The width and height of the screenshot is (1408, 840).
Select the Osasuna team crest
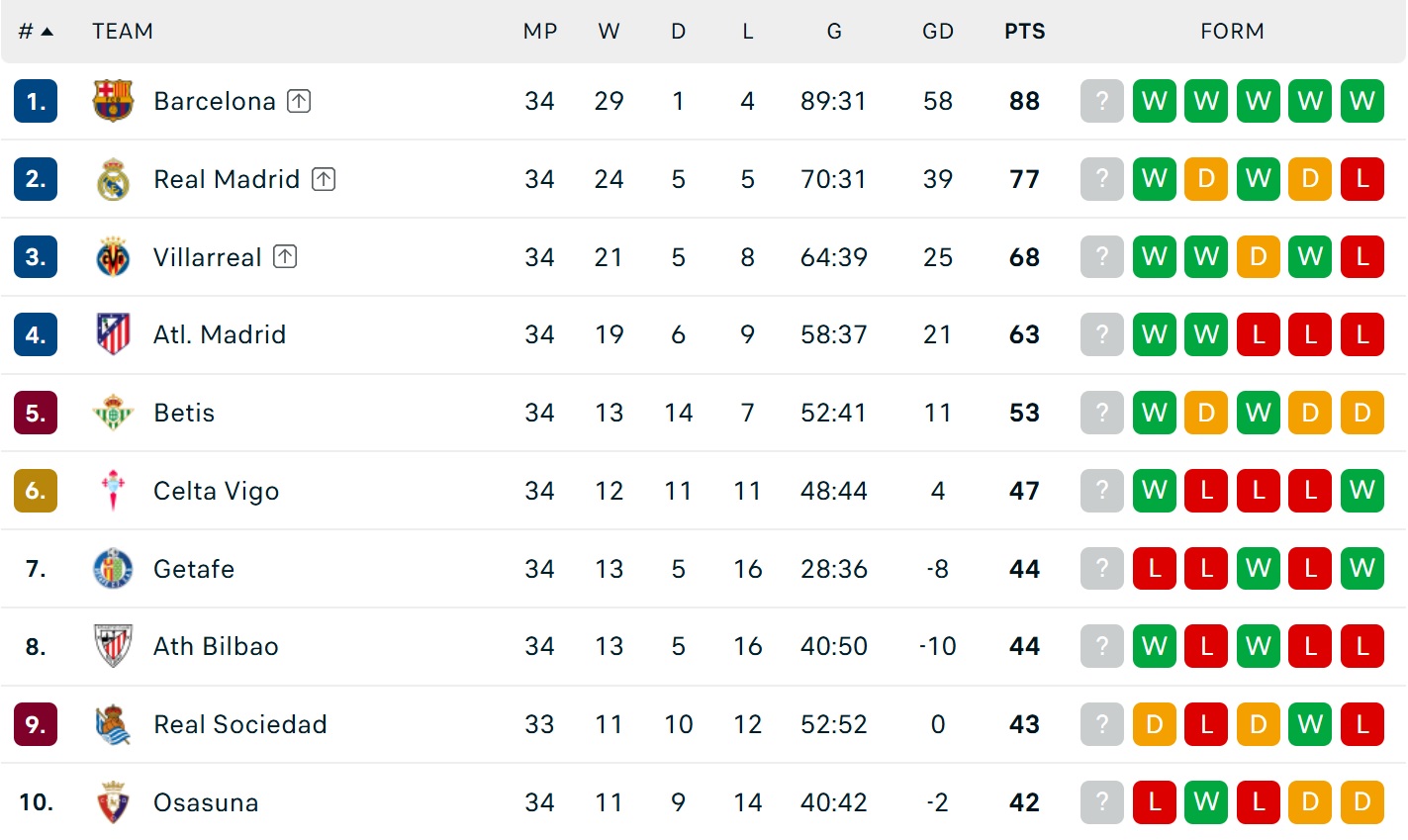tap(113, 802)
